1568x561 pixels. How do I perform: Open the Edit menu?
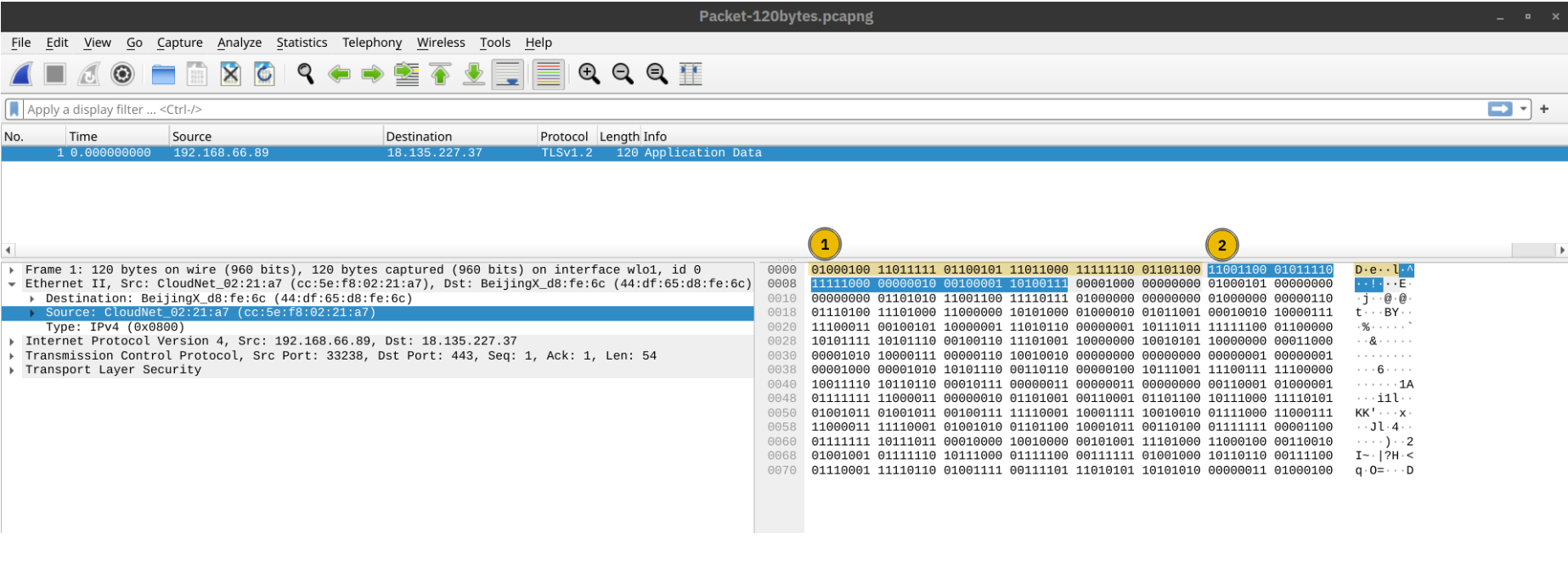(x=57, y=42)
